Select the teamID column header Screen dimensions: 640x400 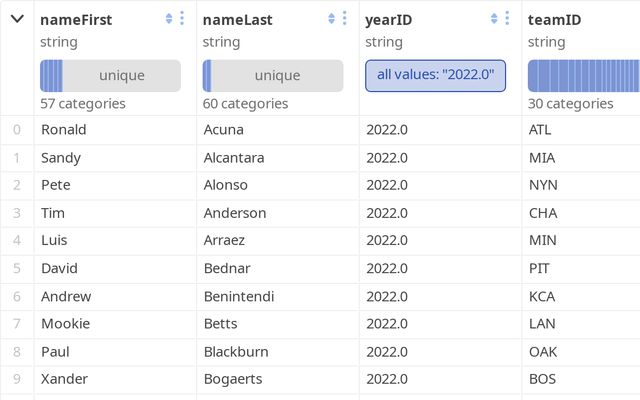[555, 20]
